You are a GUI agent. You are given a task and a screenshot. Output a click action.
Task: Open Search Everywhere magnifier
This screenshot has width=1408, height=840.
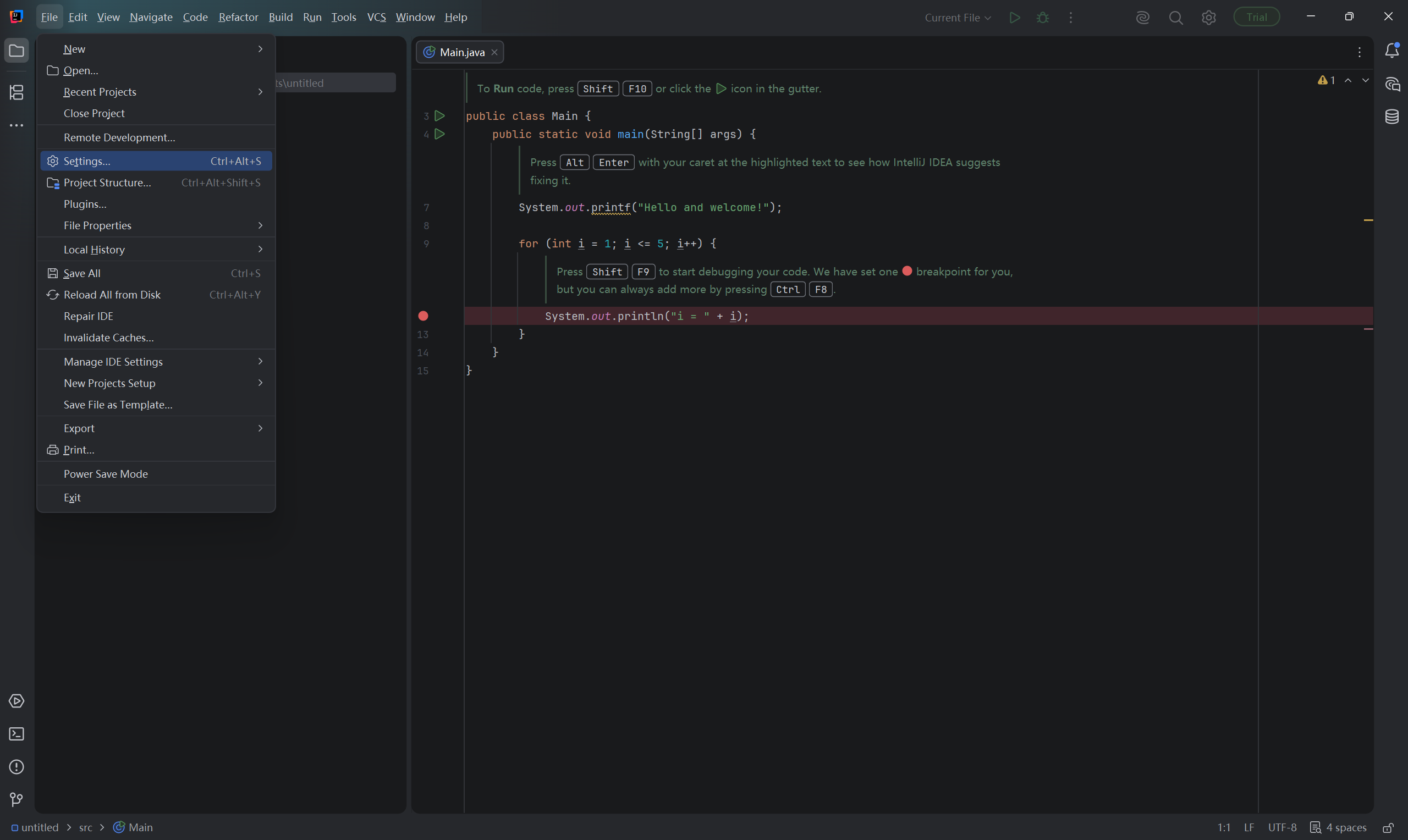[x=1176, y=18]
